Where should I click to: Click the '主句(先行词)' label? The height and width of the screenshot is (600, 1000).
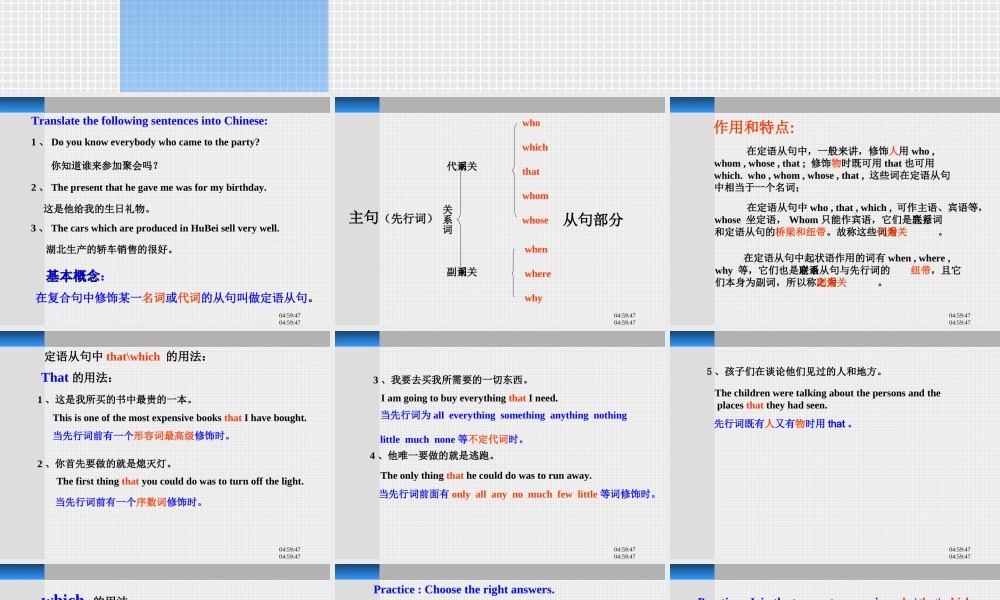(391, 218)
